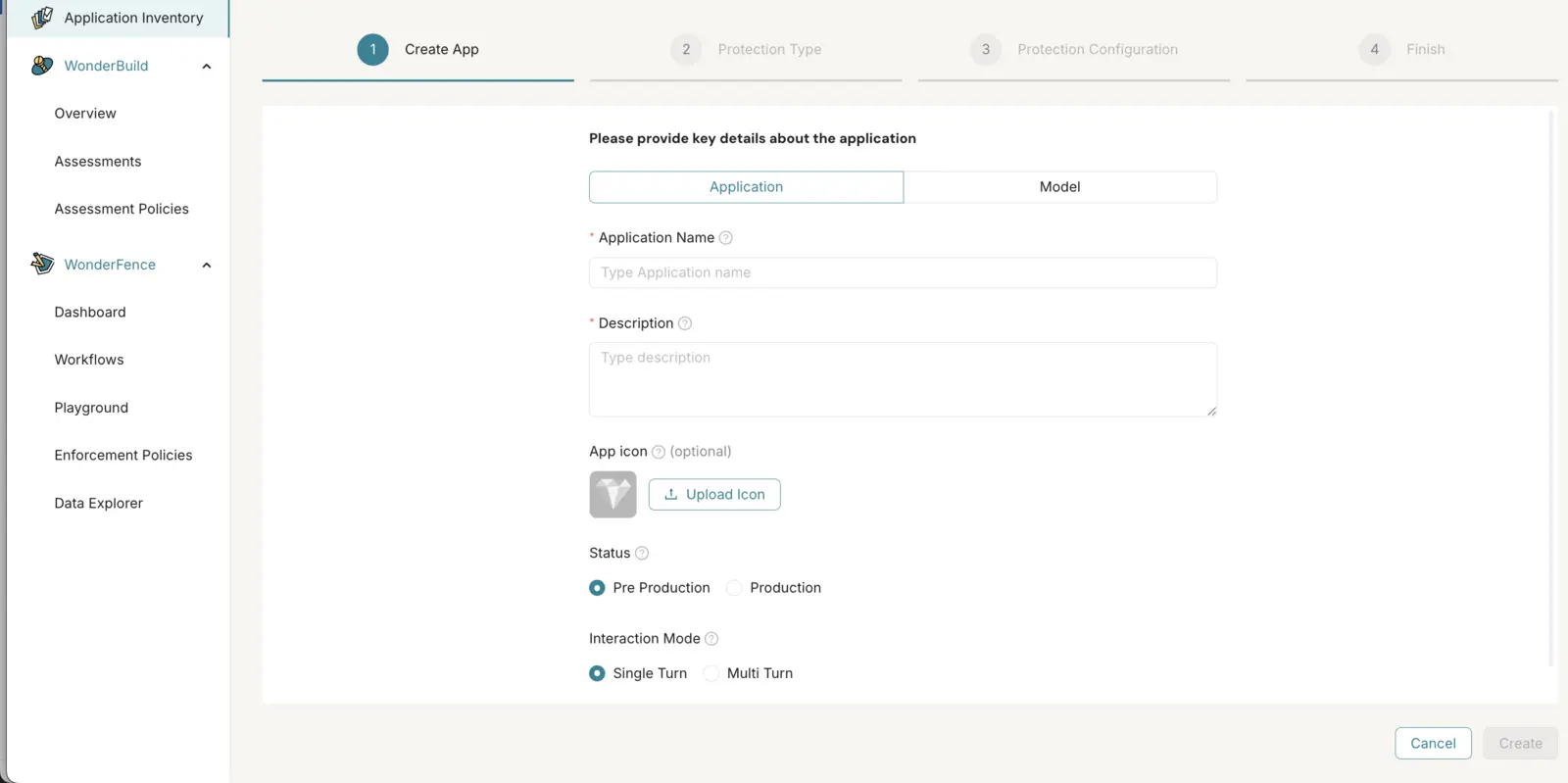This screenshot has width=1568, height=783.
Task: Choose Single Turn interaction mode
Action: (x=597, y=673)
